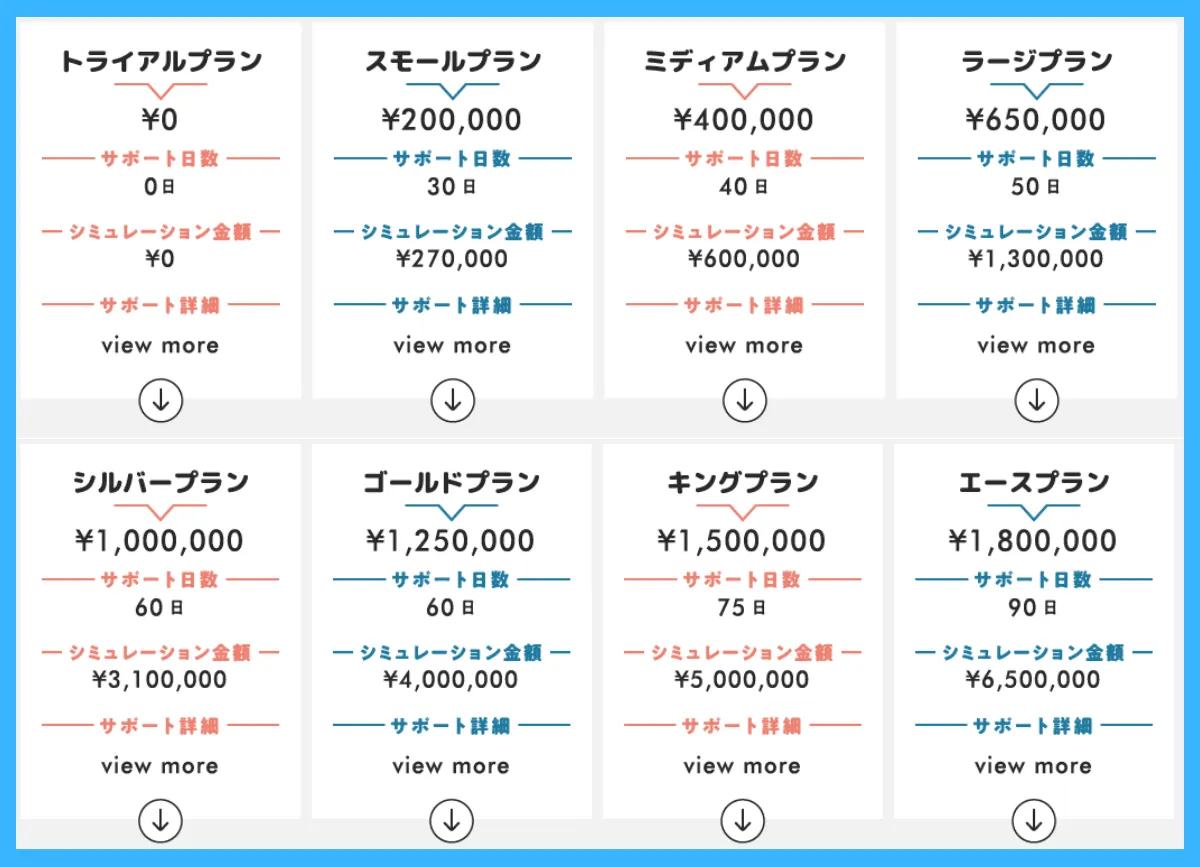The width and height of the screenshot is (1200, 867).
Task: Select the シルバープラン heading
Action: (160, 483)
